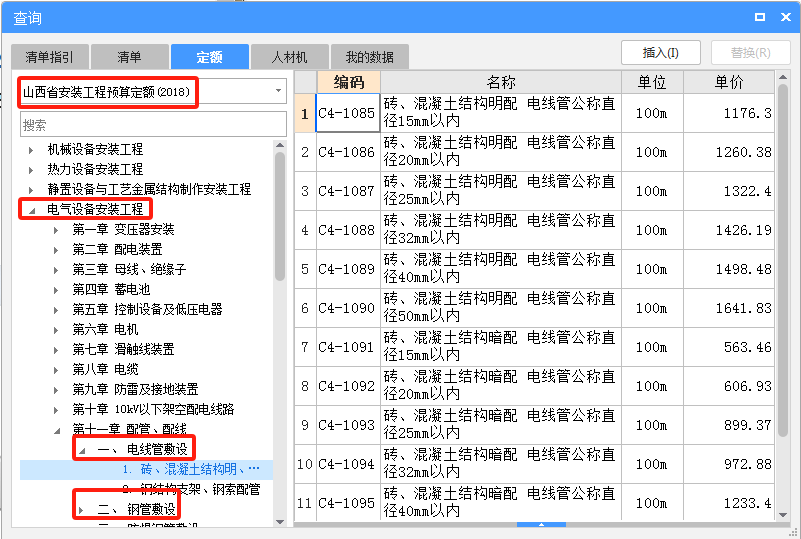
Task: Expand 二、钢管敷设 arrow
Action: 81,510
